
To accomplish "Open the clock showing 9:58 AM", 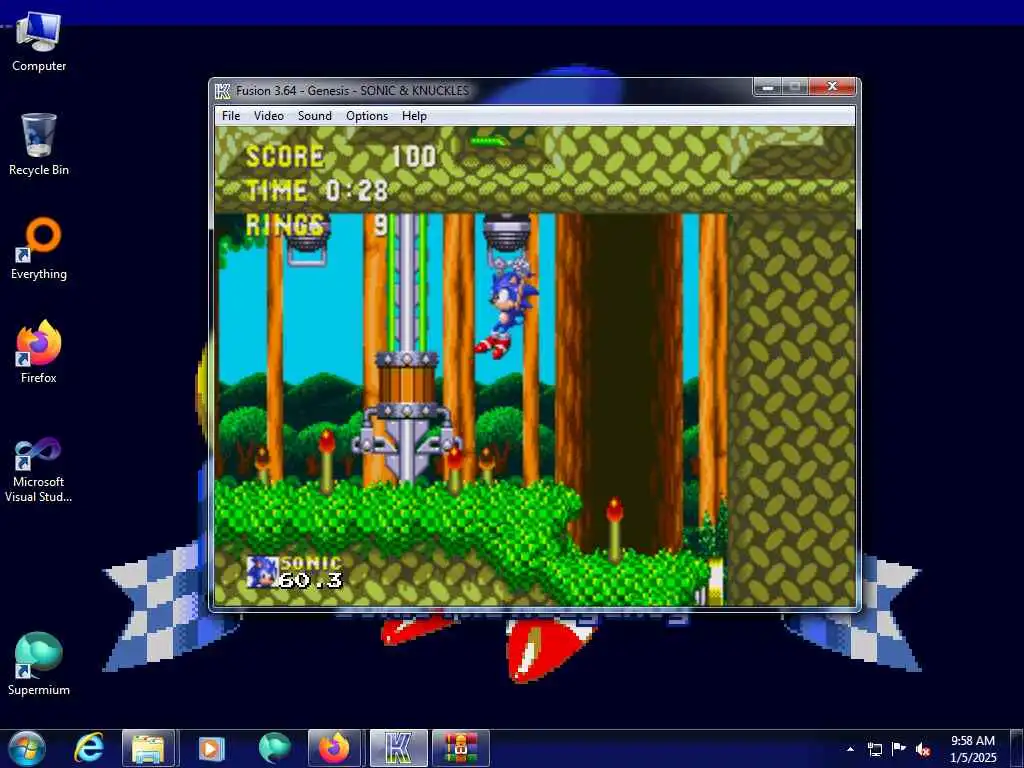I will pyautogui.click(x=973, y=749).
